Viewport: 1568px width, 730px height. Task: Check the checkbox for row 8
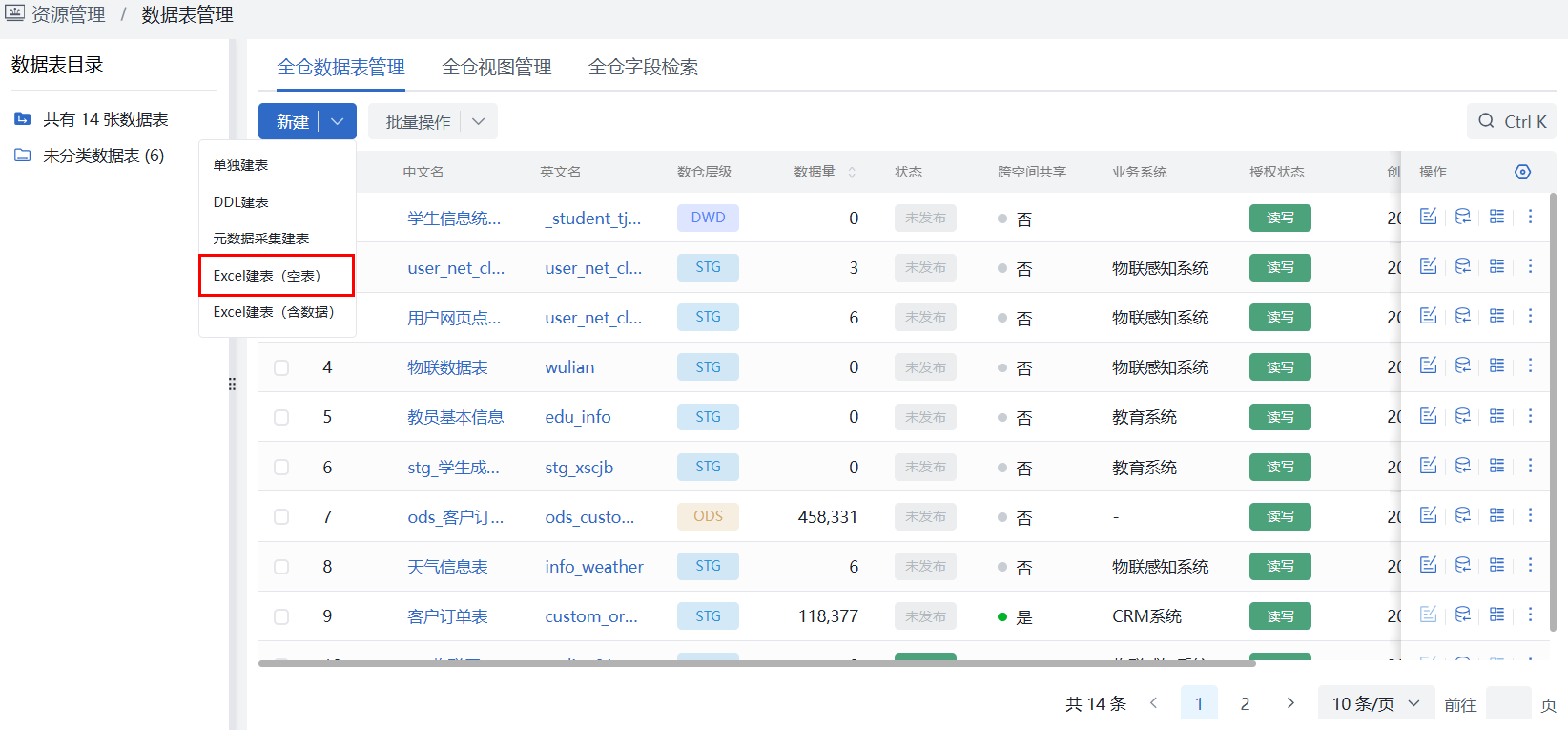tap(281, 567)
